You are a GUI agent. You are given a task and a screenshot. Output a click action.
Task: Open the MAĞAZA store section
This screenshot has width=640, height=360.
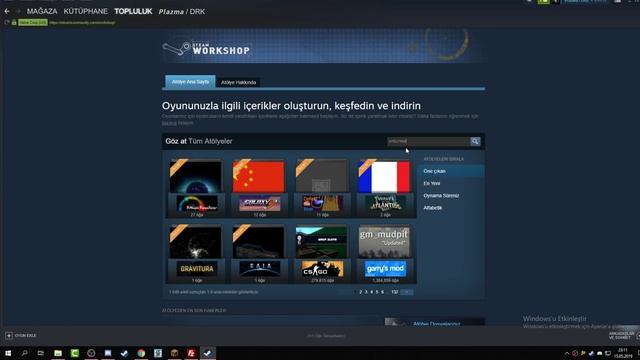click(42, 11)
